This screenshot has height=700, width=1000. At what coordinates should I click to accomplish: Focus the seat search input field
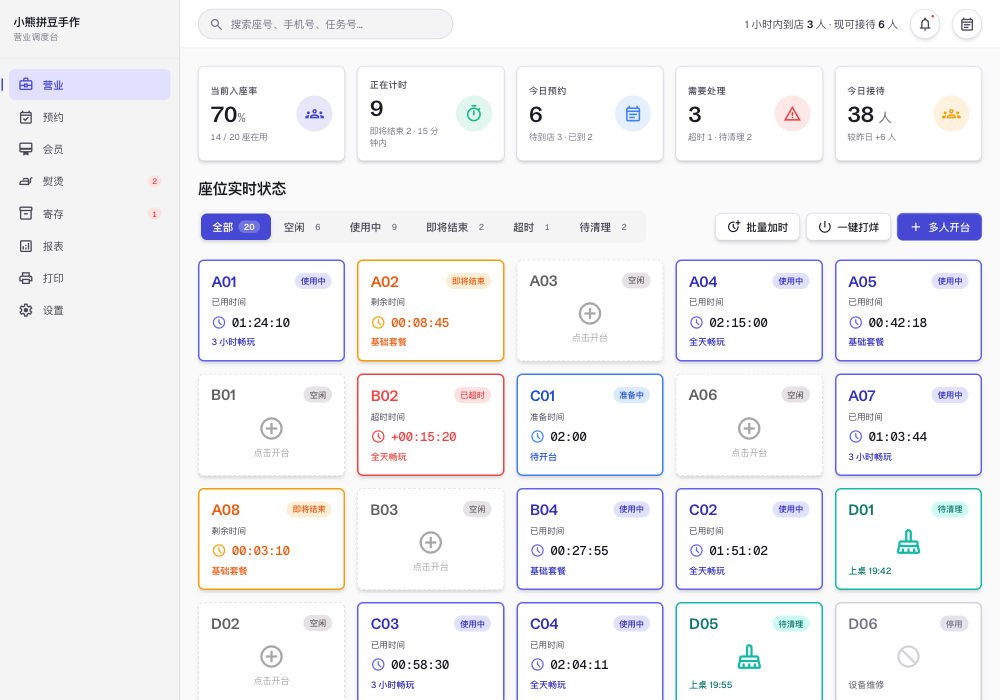(325, 24)
